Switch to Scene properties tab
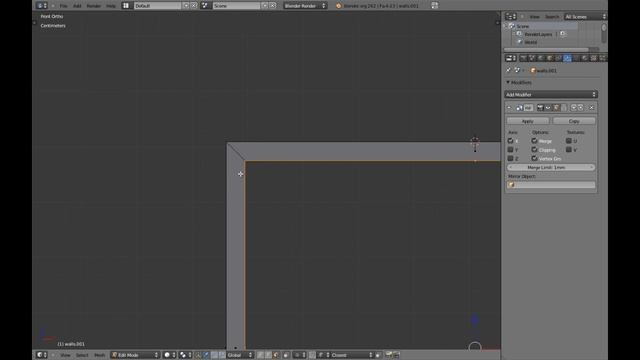640x360 pixels. click(532, 58)
